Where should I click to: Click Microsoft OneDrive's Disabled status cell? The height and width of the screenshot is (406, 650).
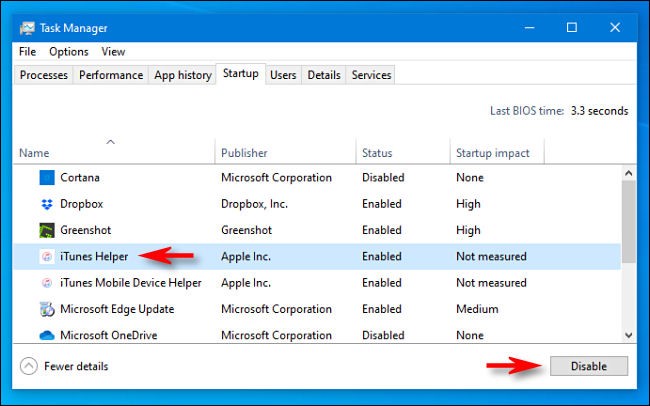(383, 335)
